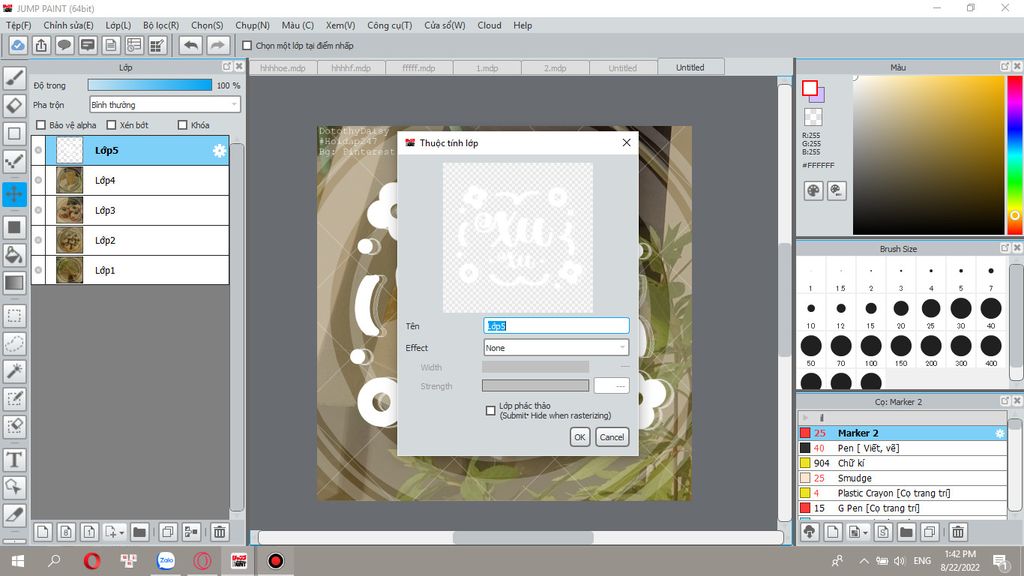Adjust the 'Độ trong' opacity slider
The height and width of the screenshot is (576, 1024).
click(150, 85)
